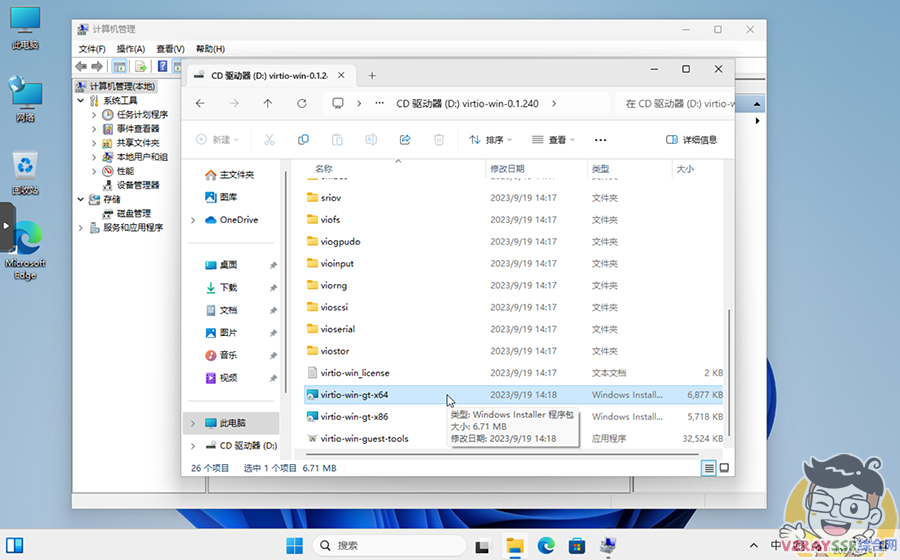Go back with Explorer back arrow
900x560 pixels.
pos(200,103)
